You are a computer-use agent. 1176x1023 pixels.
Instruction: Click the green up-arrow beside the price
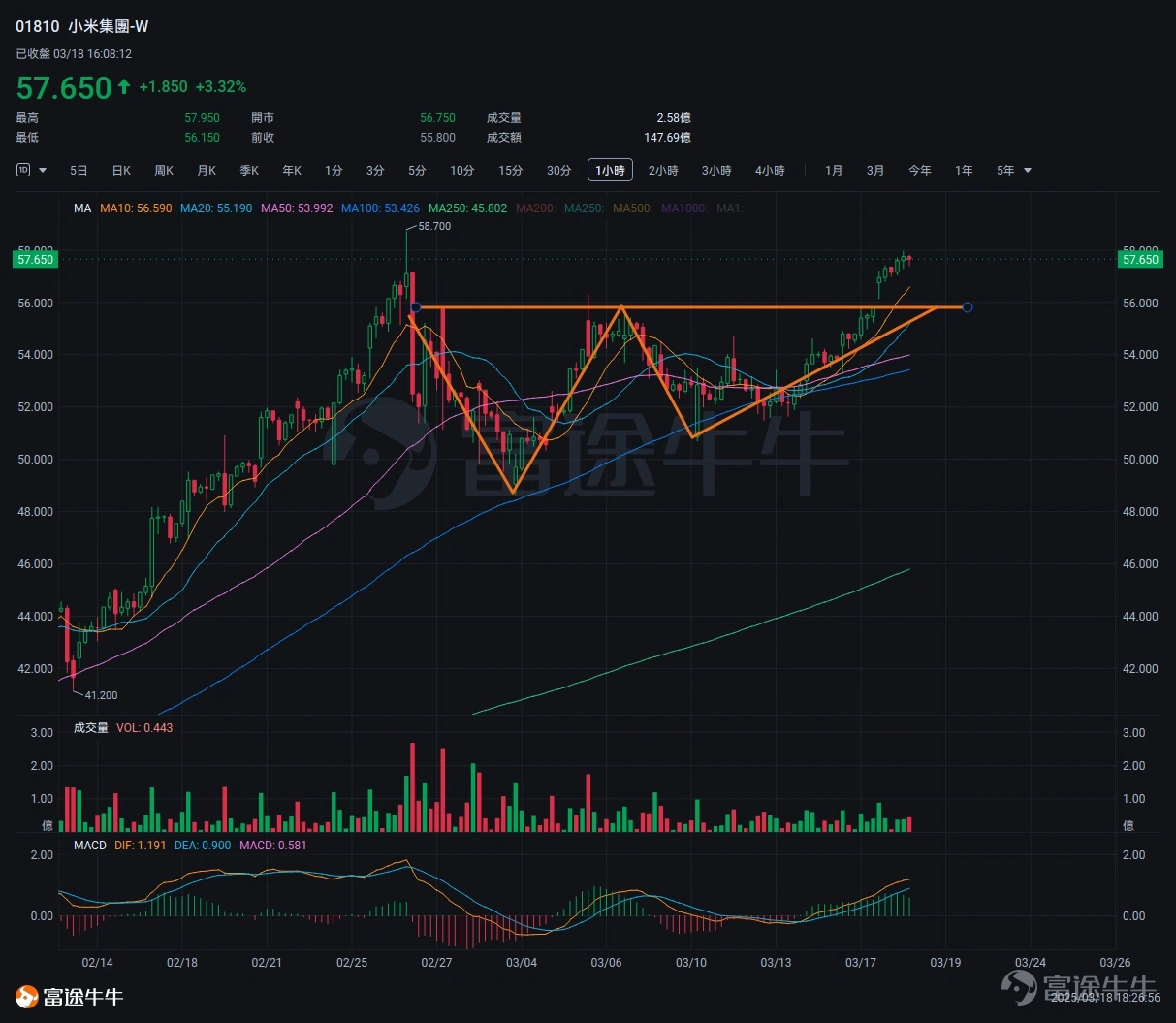coord(124,86)
